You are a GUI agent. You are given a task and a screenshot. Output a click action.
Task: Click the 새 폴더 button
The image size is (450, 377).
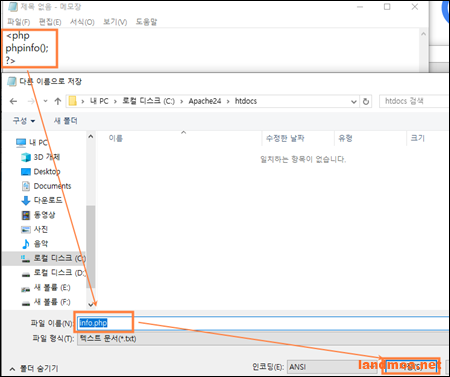tap(66, 120)
